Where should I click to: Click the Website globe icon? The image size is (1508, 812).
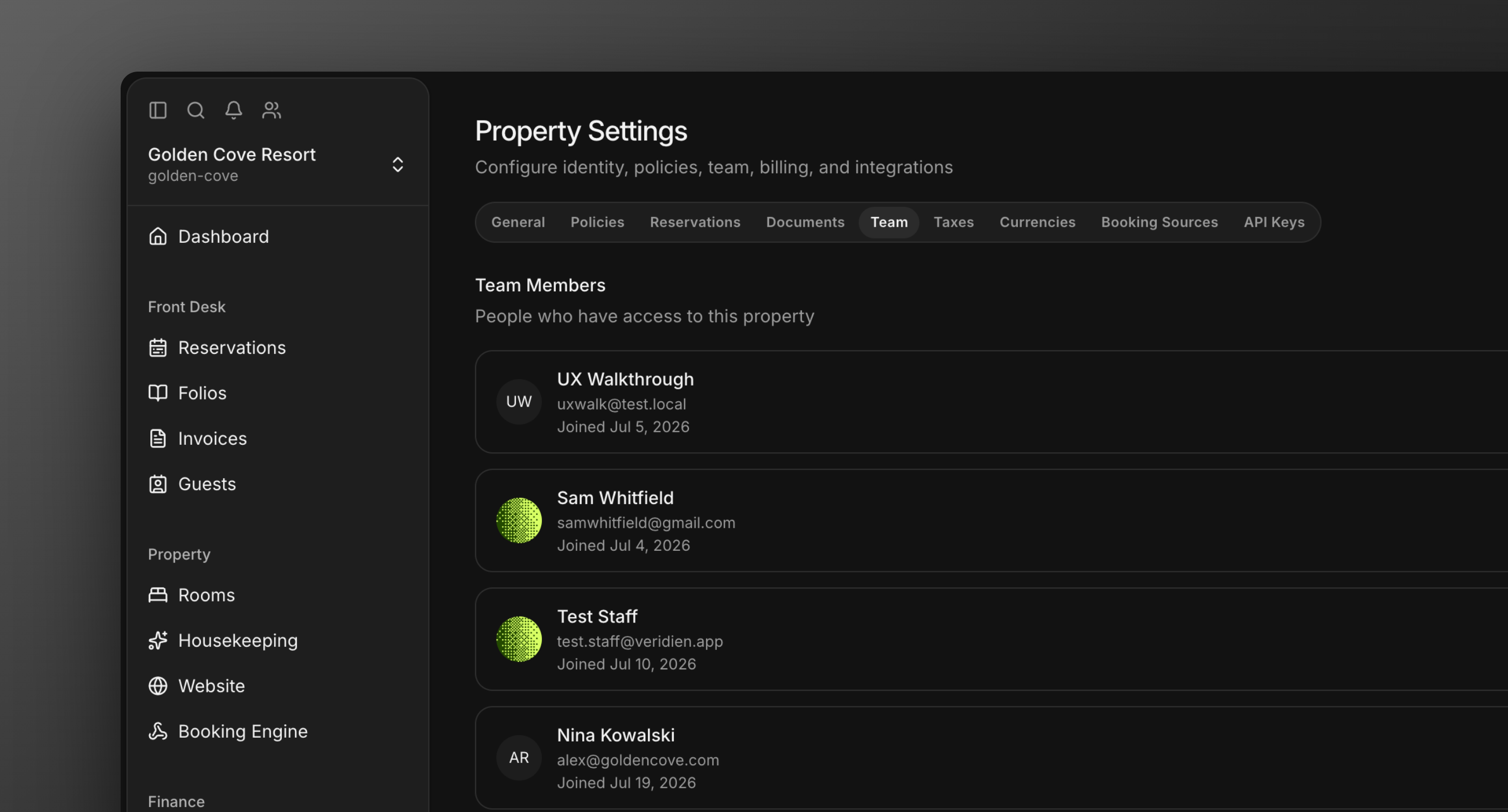click(x=158, y=685)
